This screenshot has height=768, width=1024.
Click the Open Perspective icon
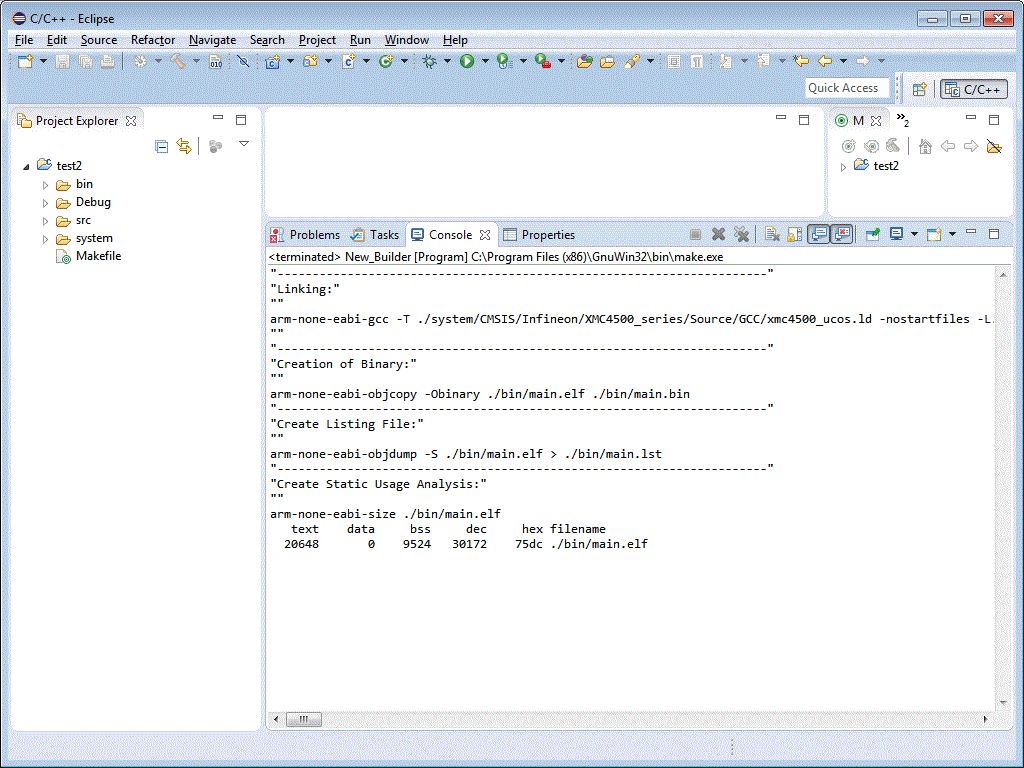[919, 89]
